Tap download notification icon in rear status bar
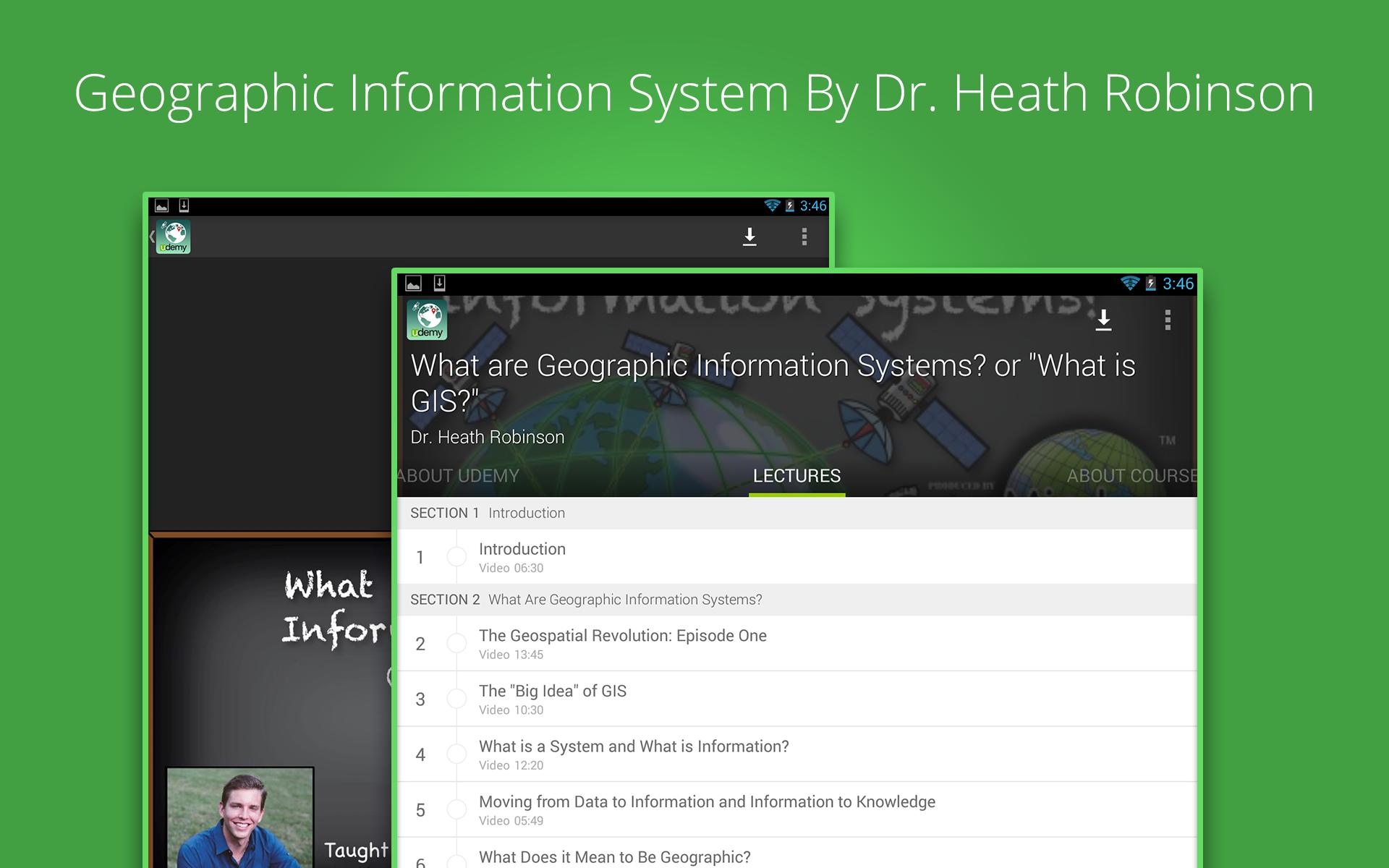The image size is (1389, 868). (184, 205)
